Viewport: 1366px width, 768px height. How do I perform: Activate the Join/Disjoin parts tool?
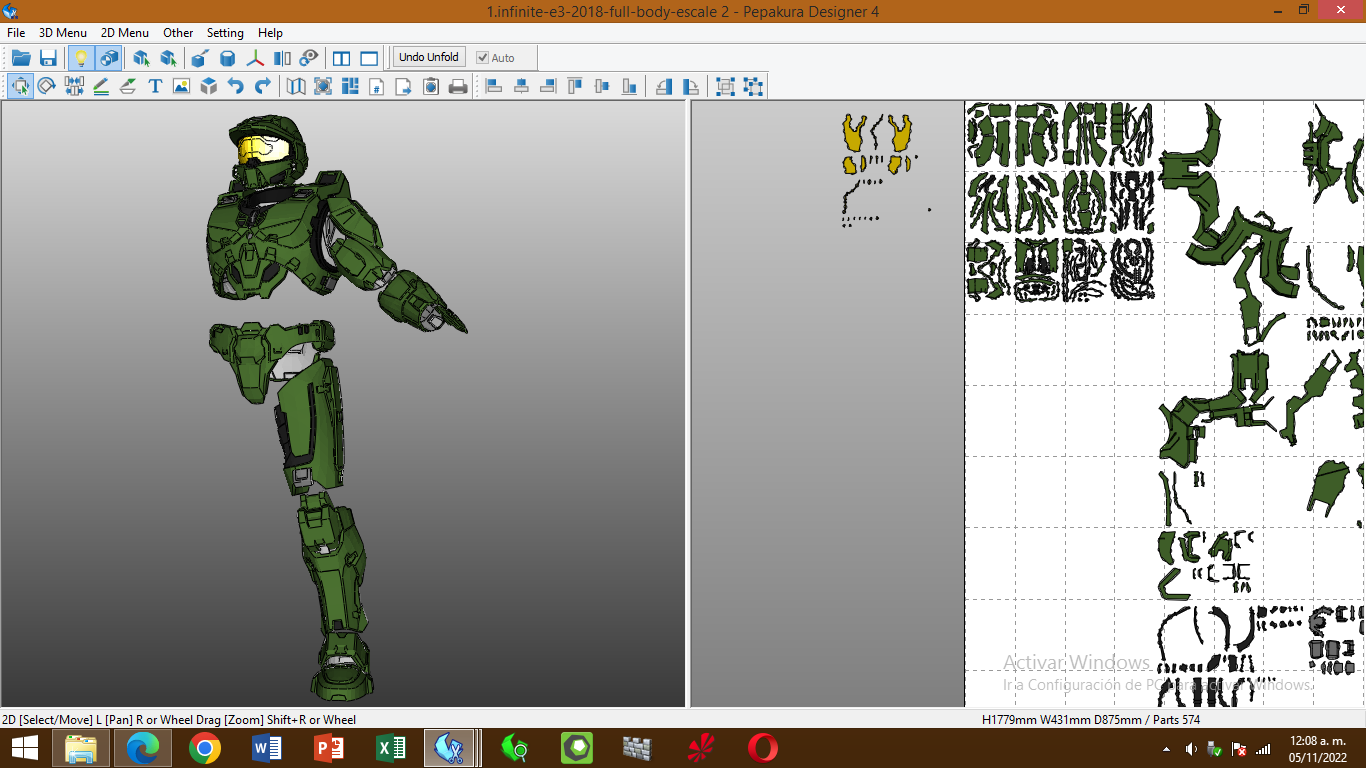(x=74, y=87)
